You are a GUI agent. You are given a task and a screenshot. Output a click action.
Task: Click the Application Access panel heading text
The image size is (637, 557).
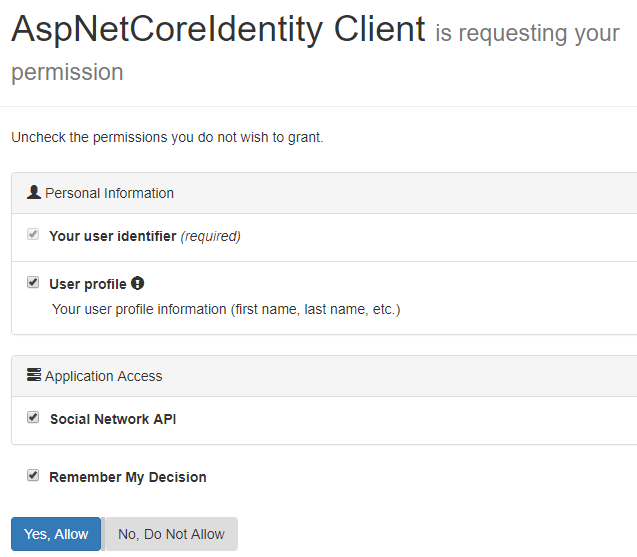tap(103, 376)
